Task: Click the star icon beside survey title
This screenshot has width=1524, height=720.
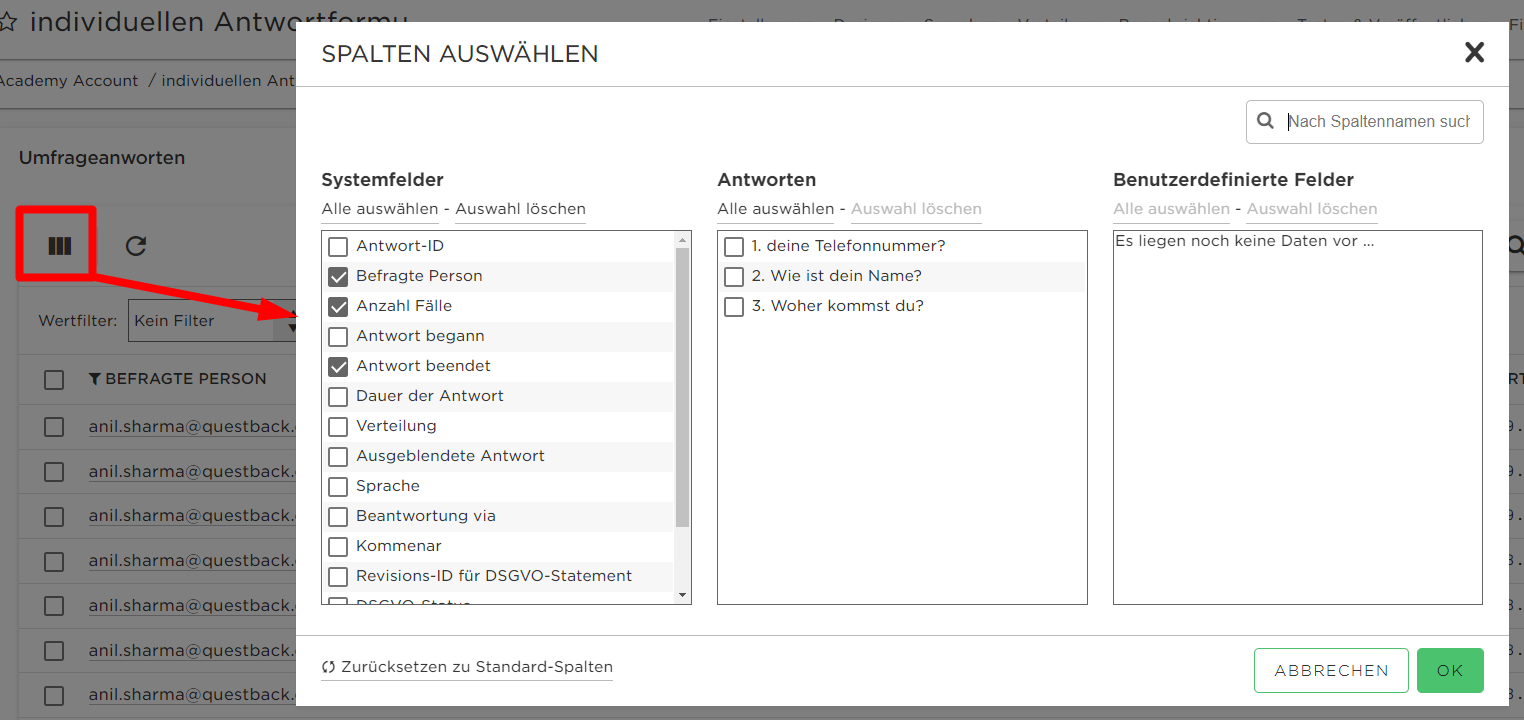Action: click(x=8, y=22)
